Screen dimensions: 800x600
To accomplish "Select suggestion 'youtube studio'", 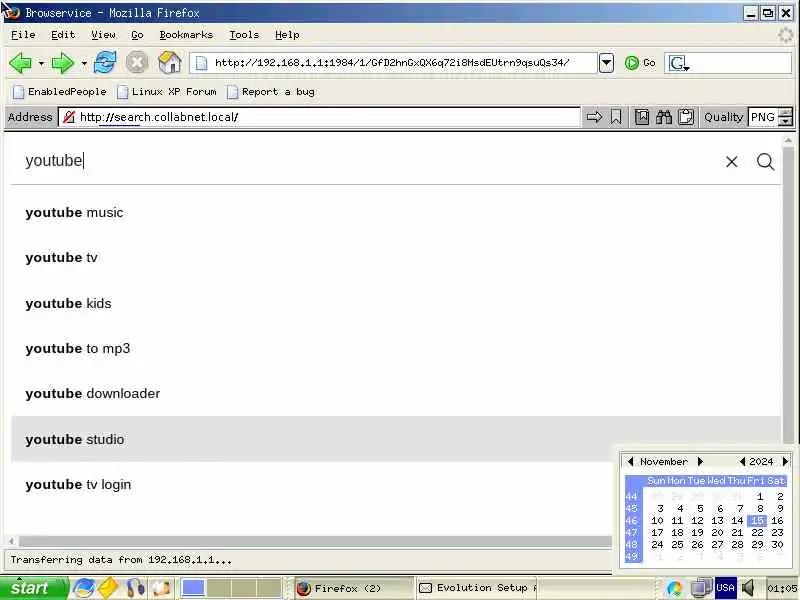I will coord(395,439).
